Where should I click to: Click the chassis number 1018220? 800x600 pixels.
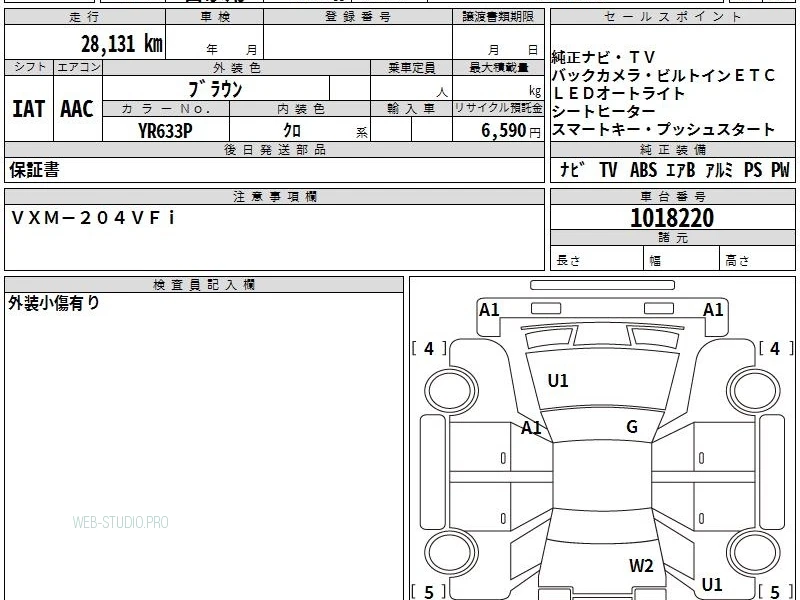point(672,218)
